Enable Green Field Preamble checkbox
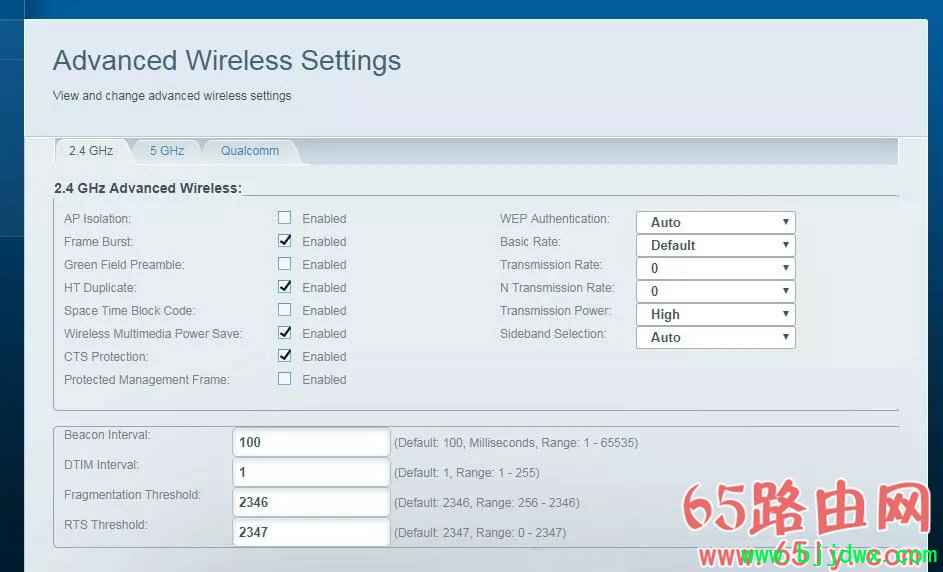This screenshot has height=572, width=943. (x=285, y=264)
